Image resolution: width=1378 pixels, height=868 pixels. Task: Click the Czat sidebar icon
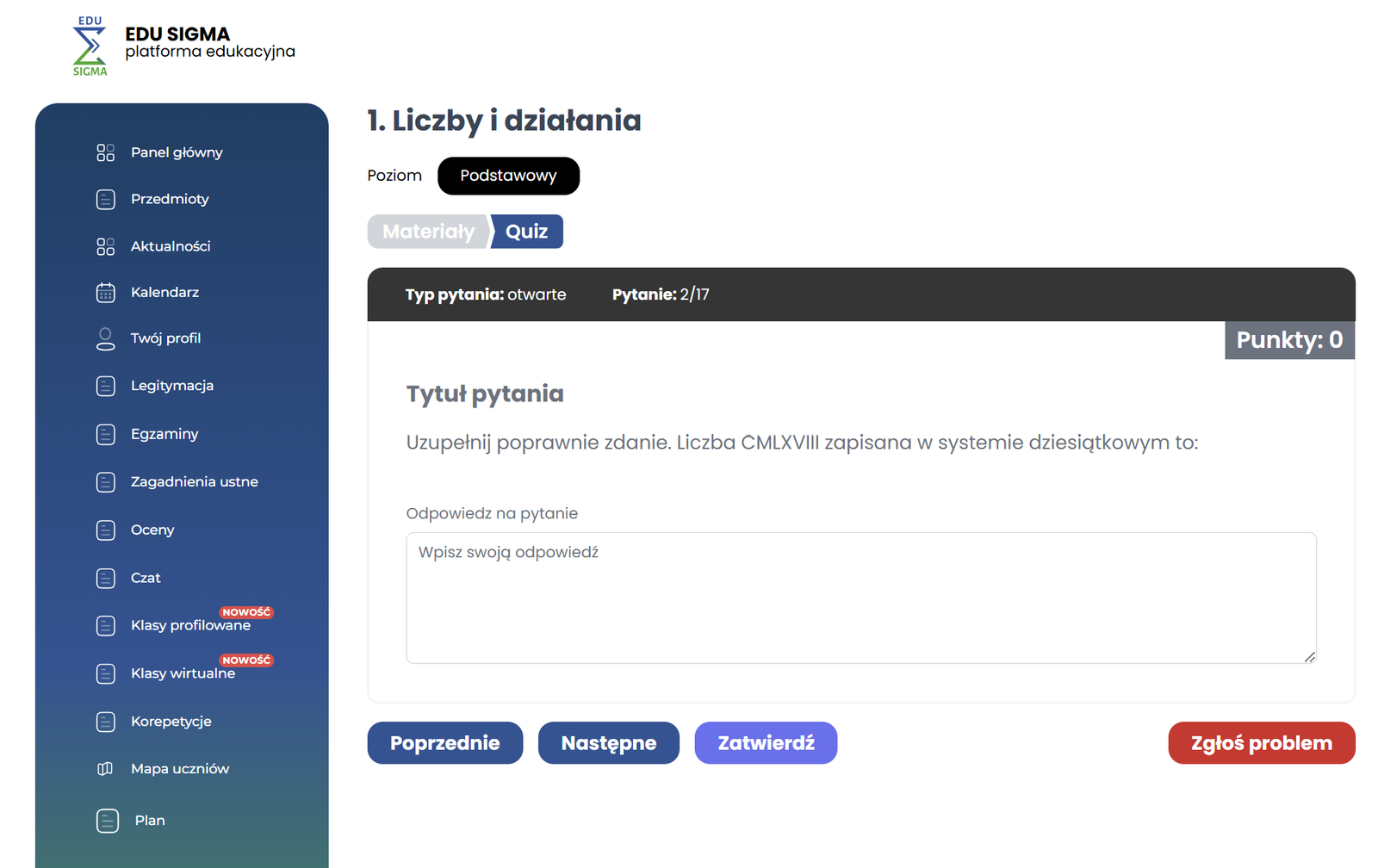(x=105, y=578)
